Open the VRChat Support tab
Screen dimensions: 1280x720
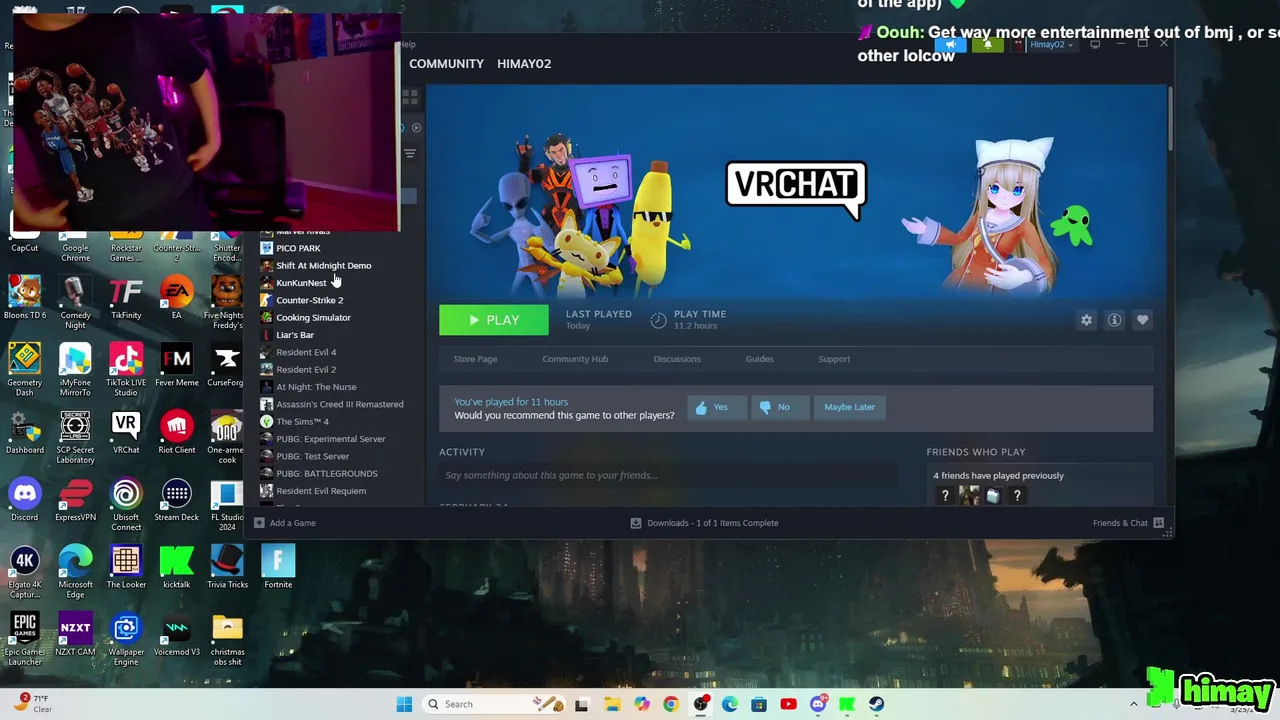pyautogui.click(x=834, y=359)
